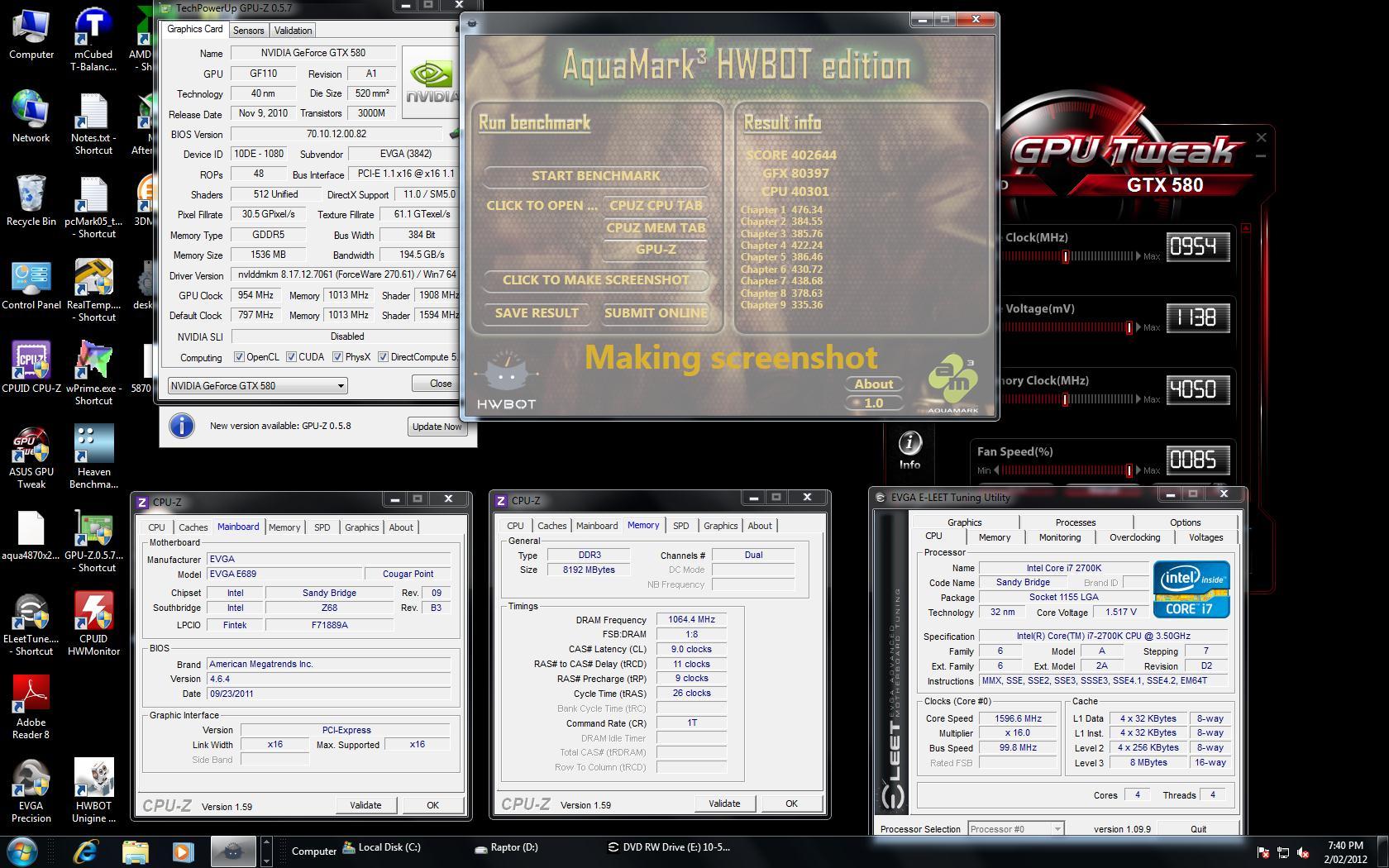This screenshot has height=868, width=1389.
Task: Click the taskbar clock
Action: 1345,851
